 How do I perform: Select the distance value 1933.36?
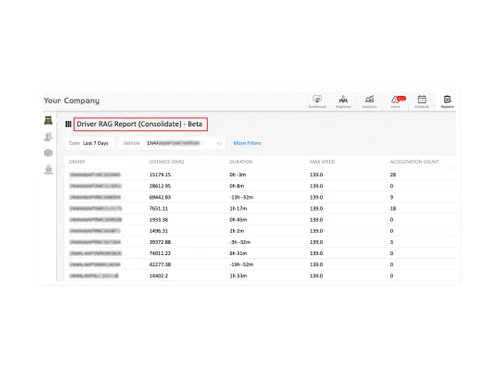(159, 220)
